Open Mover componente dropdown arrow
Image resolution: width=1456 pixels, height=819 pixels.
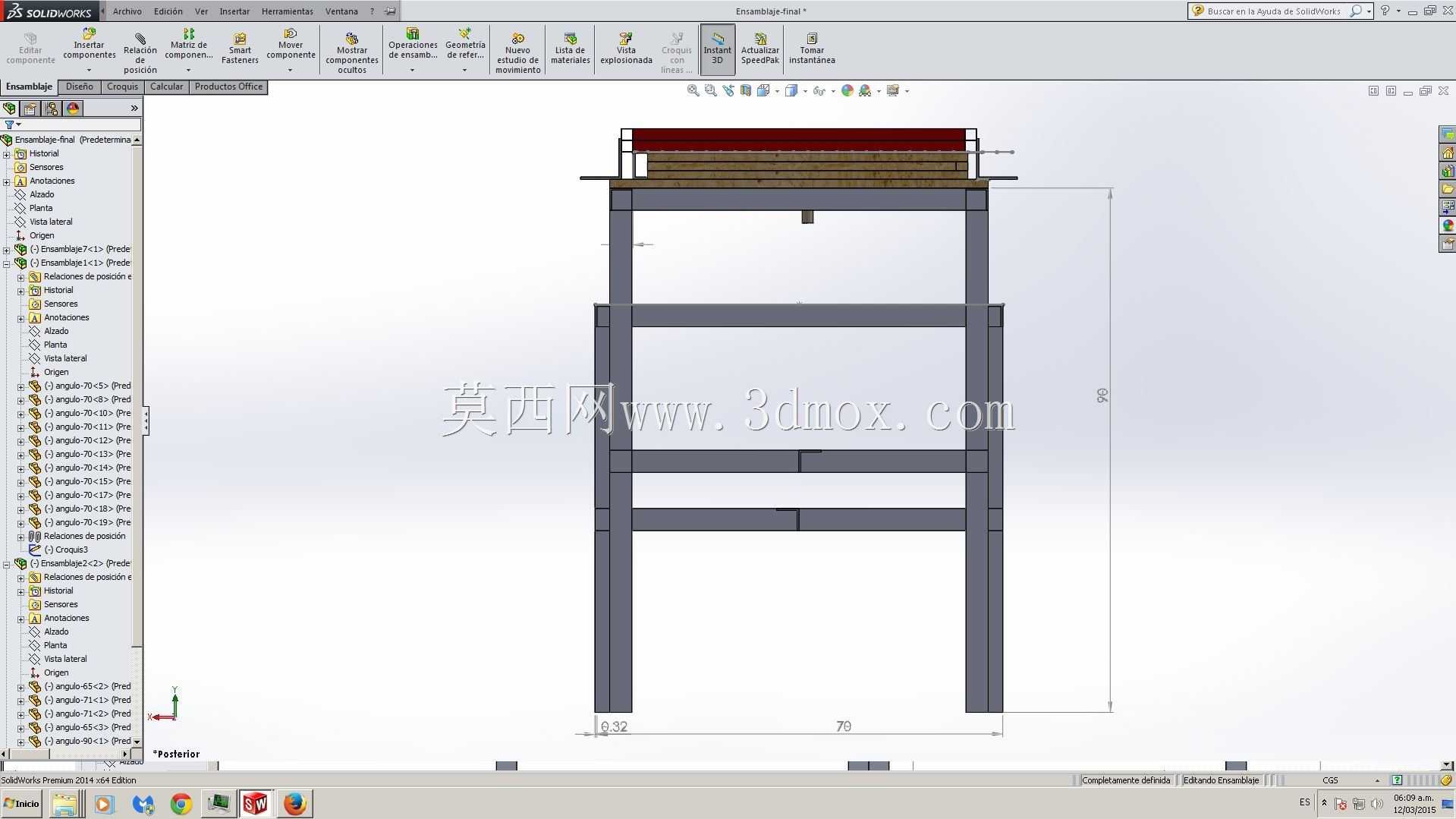tap(290, 70)
